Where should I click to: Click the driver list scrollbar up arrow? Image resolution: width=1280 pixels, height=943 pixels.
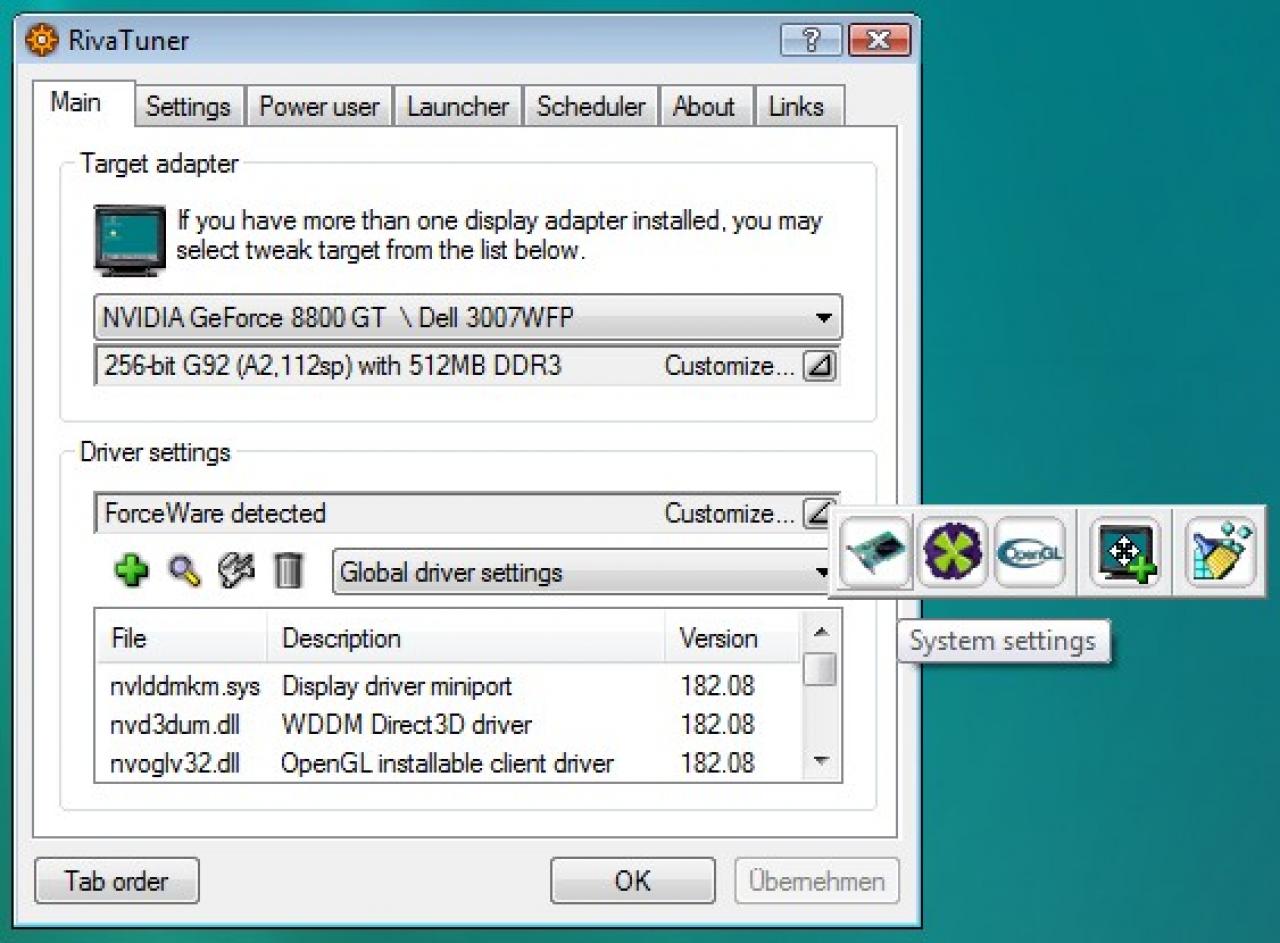point(821,632)
